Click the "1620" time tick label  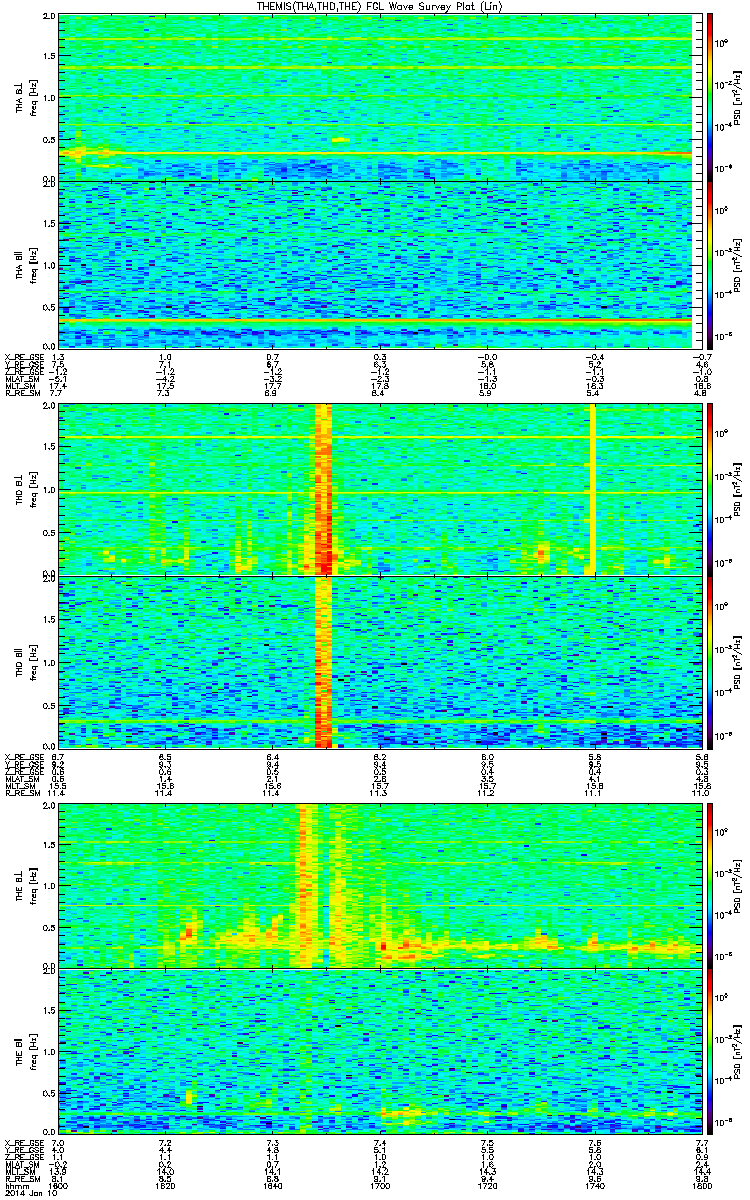(x=164, y=1185)
